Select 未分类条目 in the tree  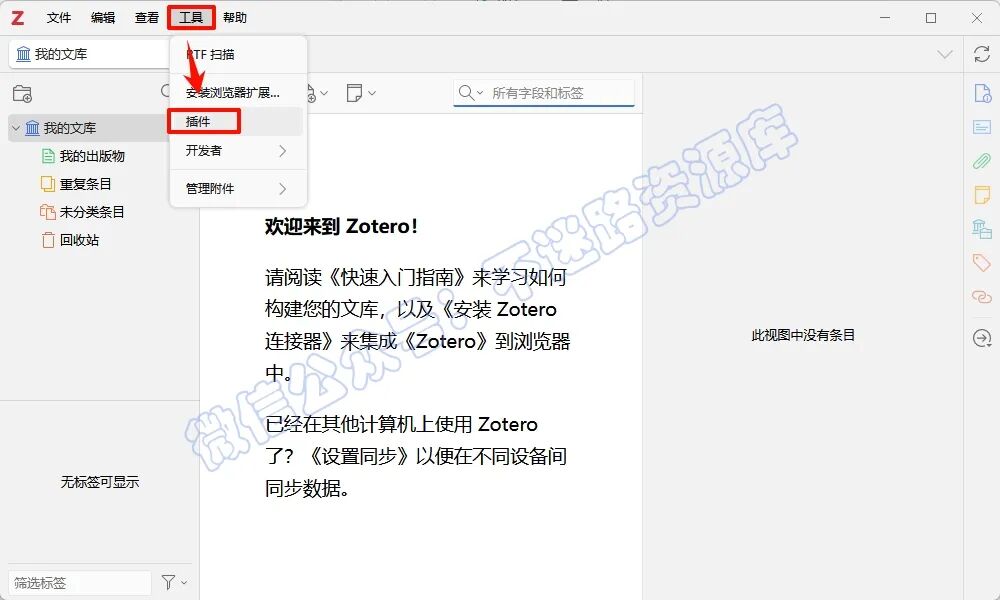pos(92,212)
